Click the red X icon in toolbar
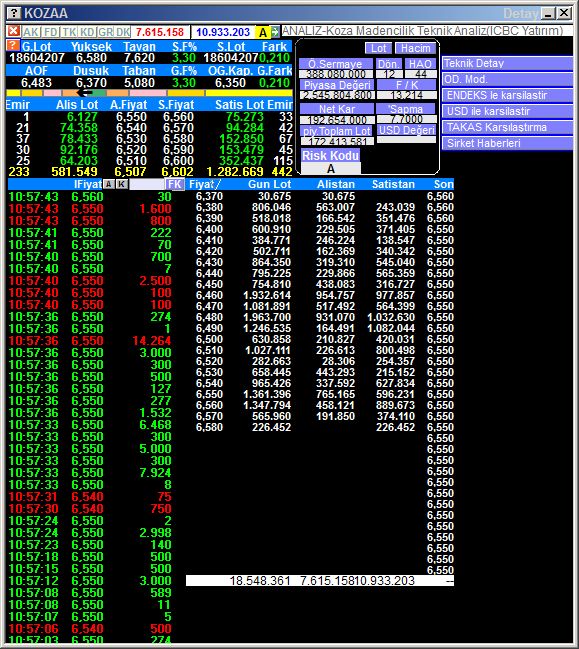The height and width of the screenshot is (649, 579). pyautogui.click(x=14, y=31)
